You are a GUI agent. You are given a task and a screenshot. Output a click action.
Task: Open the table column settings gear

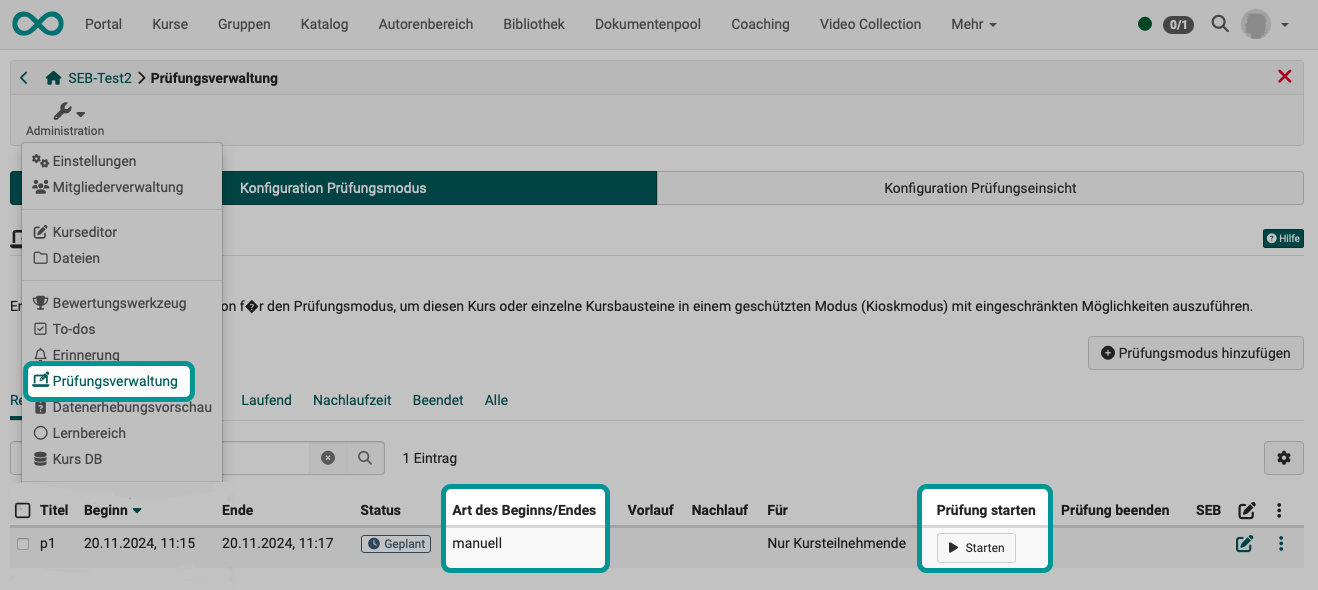point(1283,457)
